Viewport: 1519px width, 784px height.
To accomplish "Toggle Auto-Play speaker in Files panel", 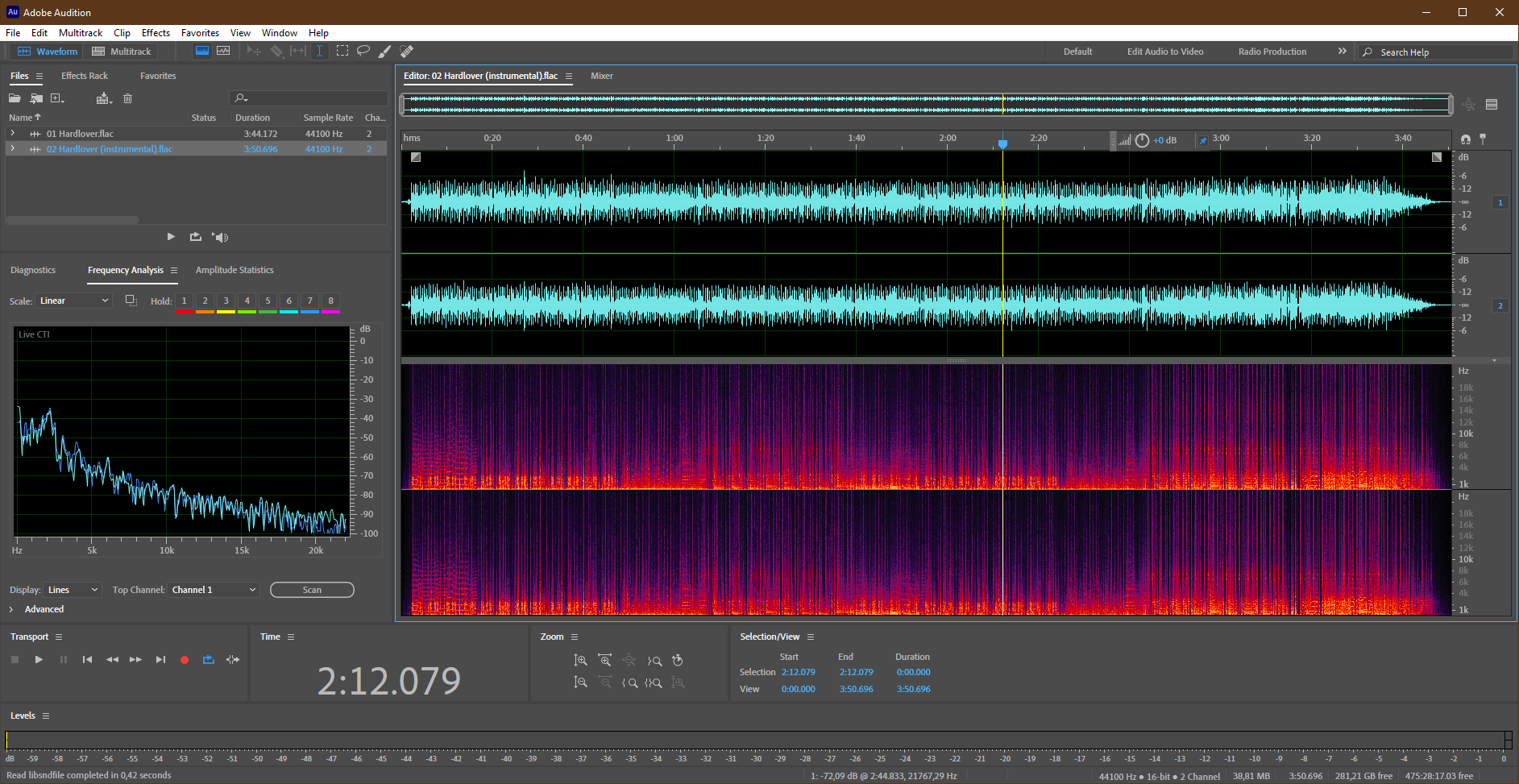I will click(220, 237).
